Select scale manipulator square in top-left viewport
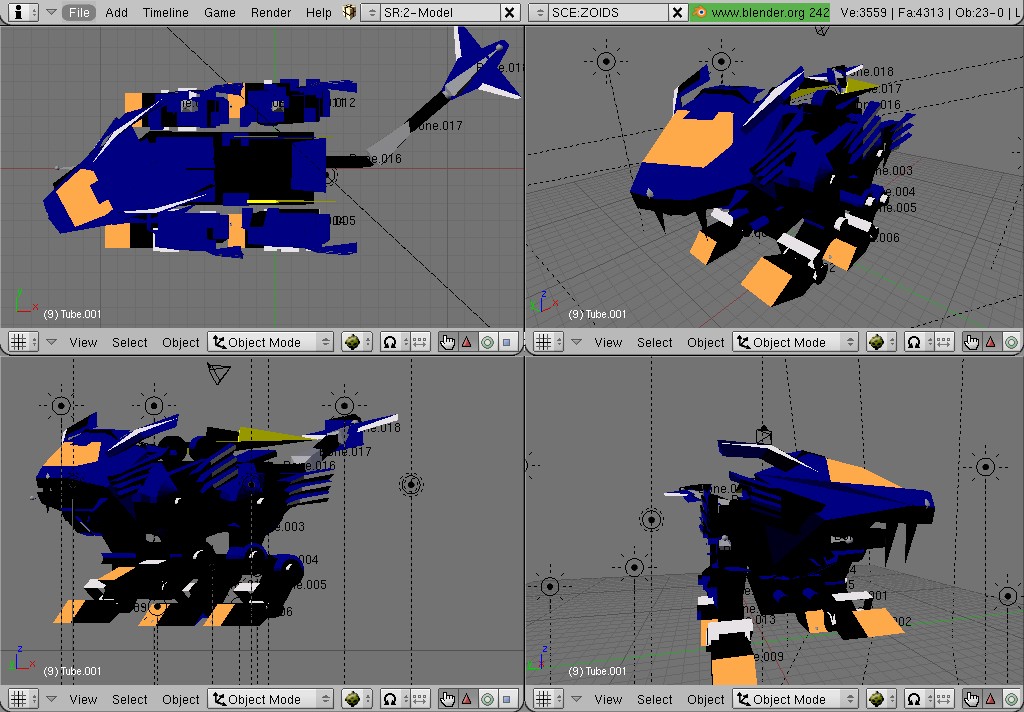 (x=507, y=342)
